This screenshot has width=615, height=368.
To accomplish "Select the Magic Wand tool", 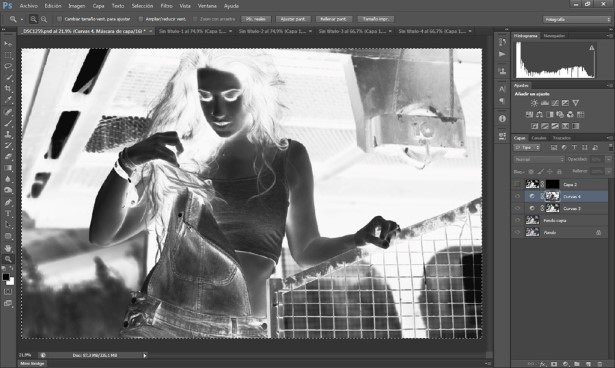I will [8, 78].
